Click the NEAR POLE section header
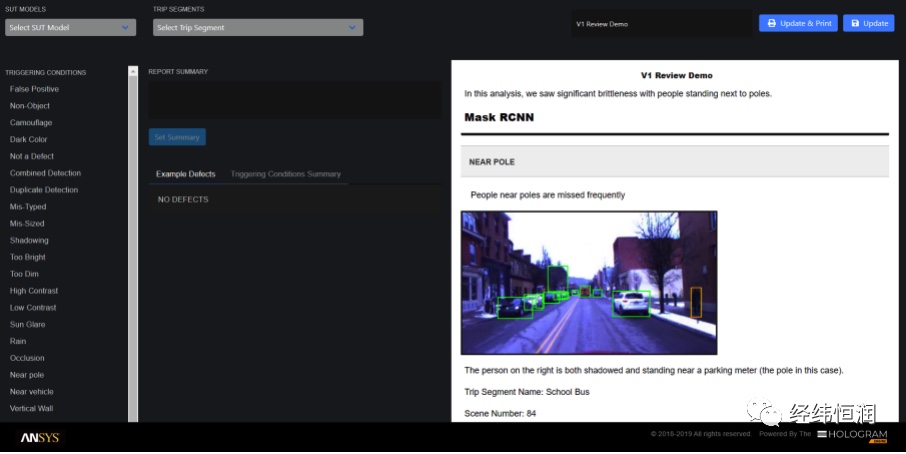Image resolution: width=906 pixels, height=454 pixels. point(675,162)
